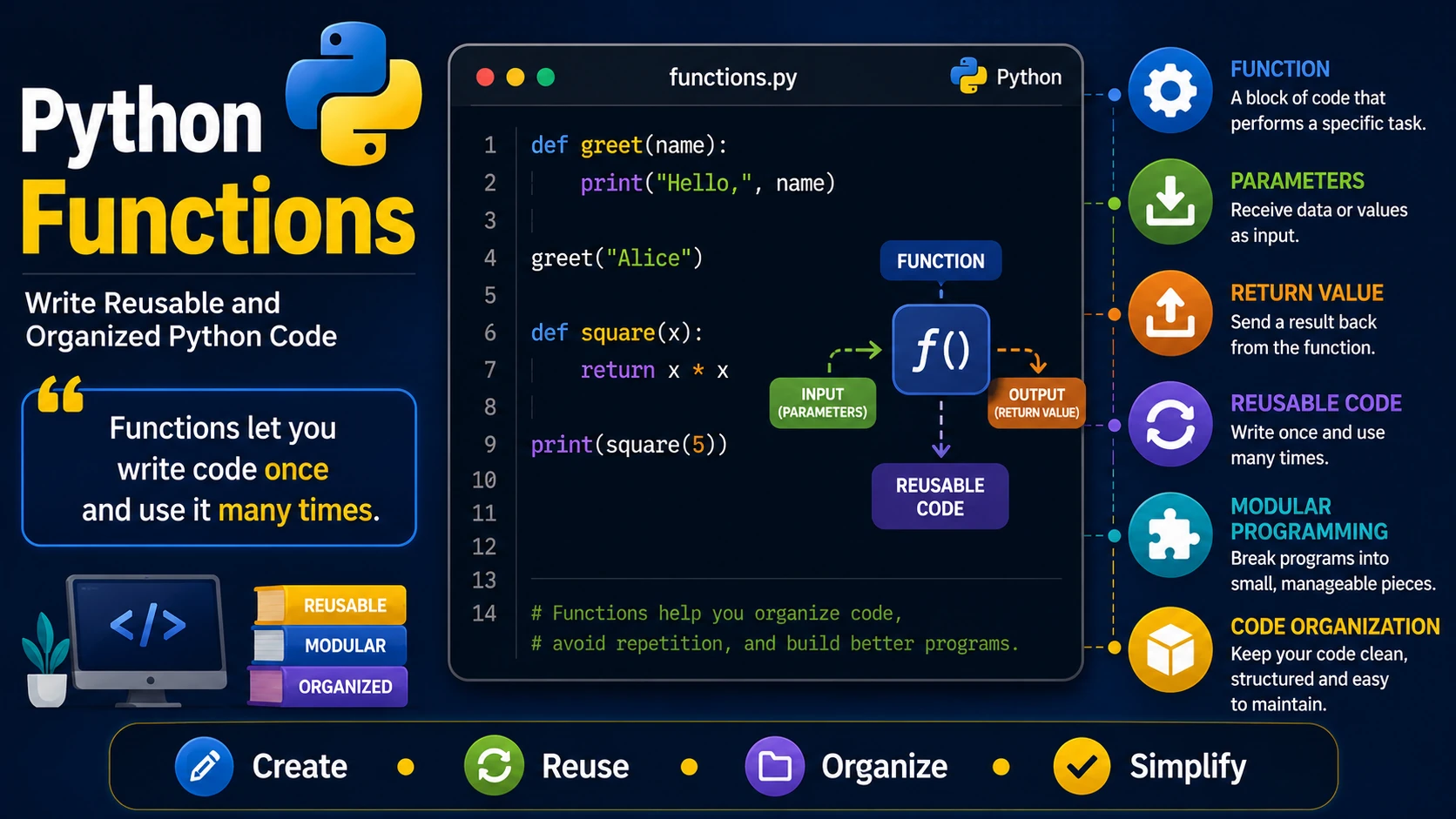This screenshot has width=1456, height=819.
Task: Click the teal puzzle MODULAR PROGRAMMING icon
Action: (1170, 535)
